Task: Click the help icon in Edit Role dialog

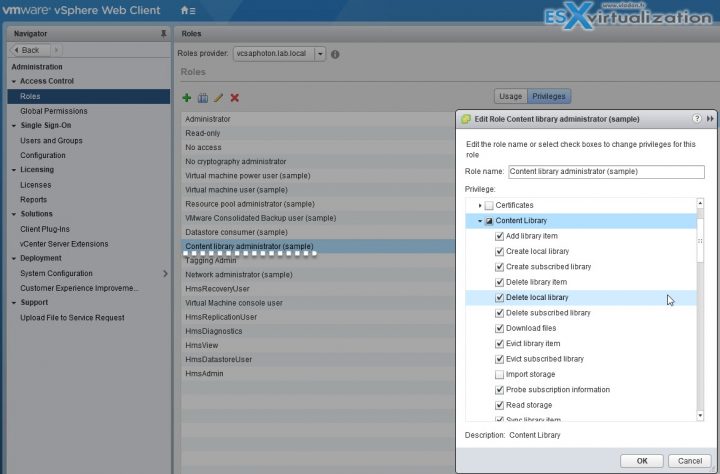Action: tap(696, 119)
